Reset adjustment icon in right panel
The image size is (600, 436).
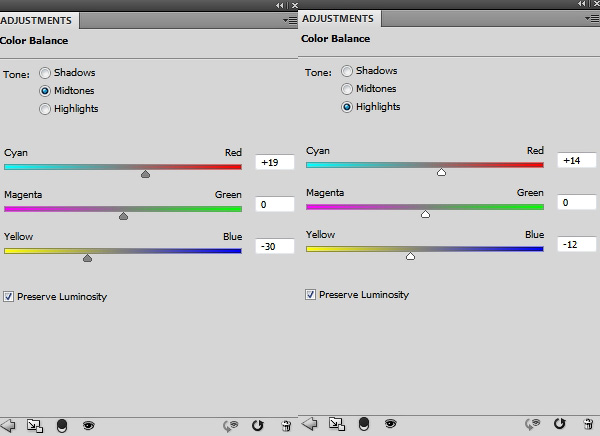pyautogui.click(x=559, y=423)
